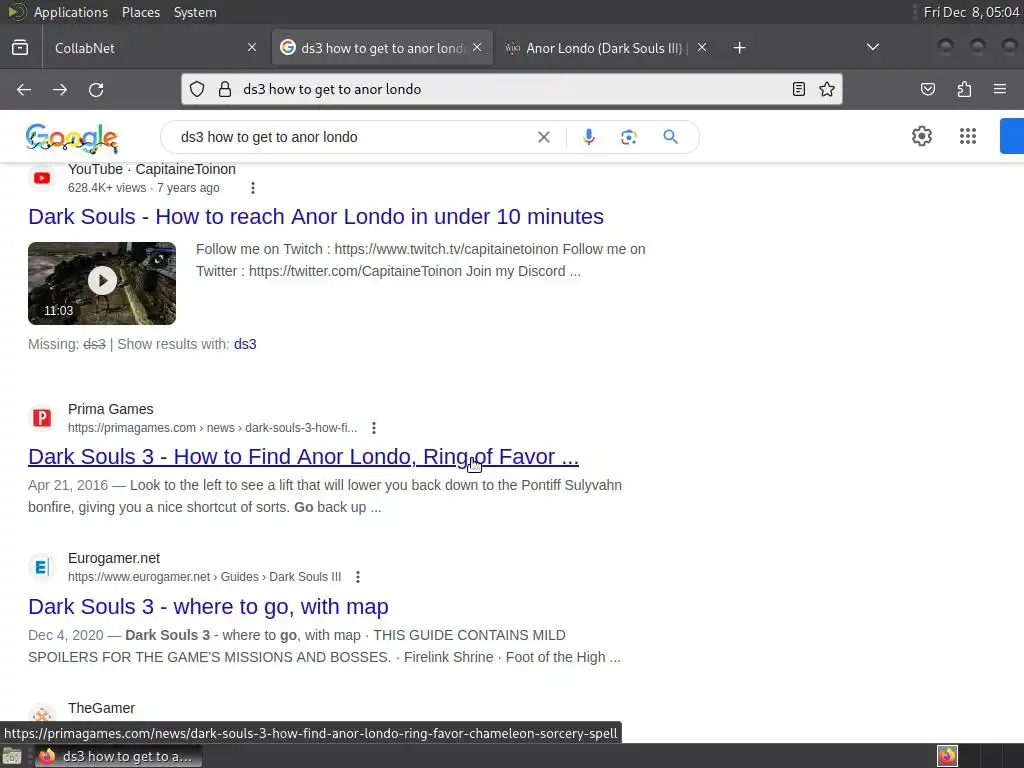Click TheGamer source name
This screenshot has width=1024, height=768.
(101, 709)
